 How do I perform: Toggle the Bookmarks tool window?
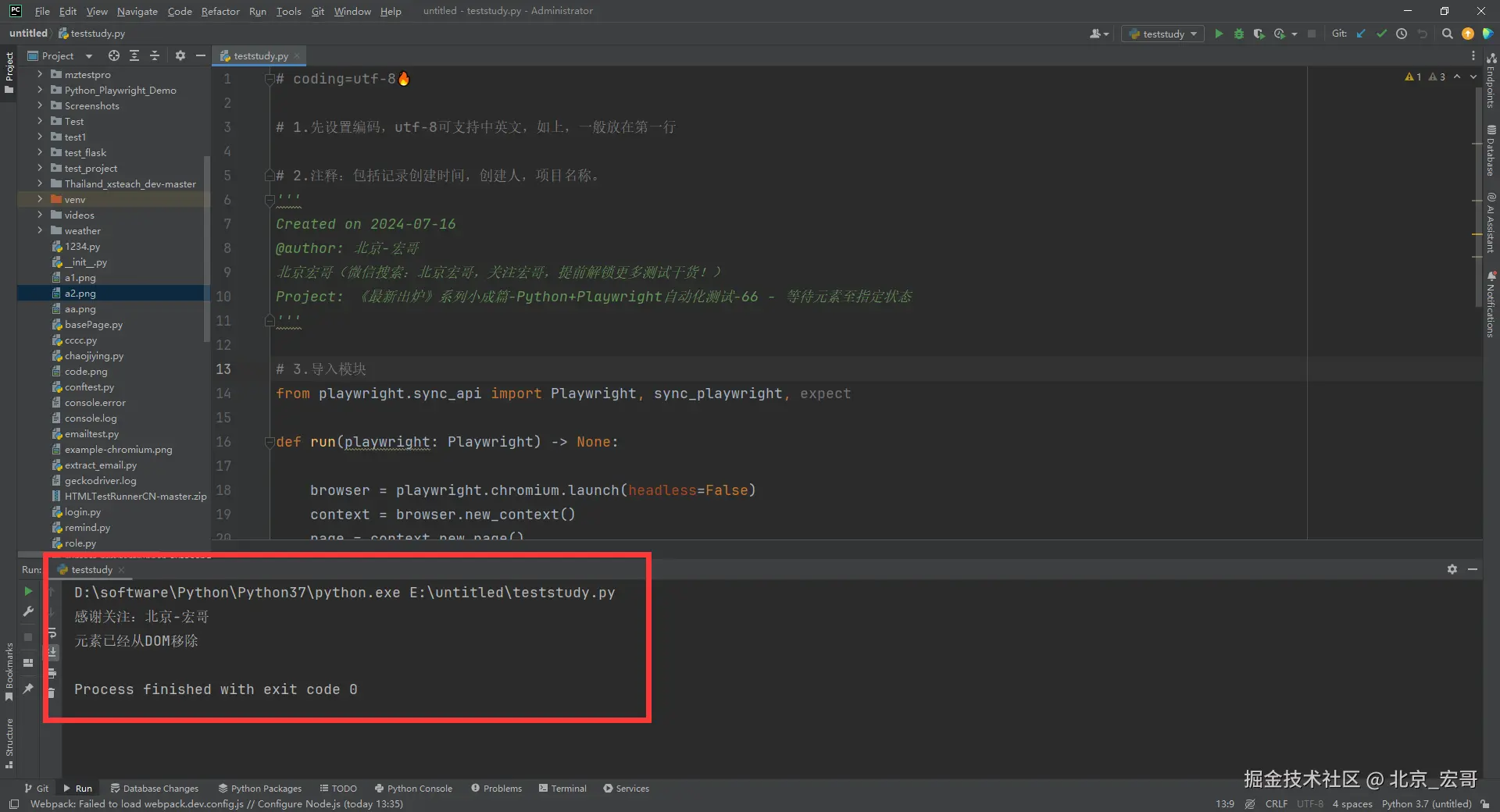click(x=9, y=671)
